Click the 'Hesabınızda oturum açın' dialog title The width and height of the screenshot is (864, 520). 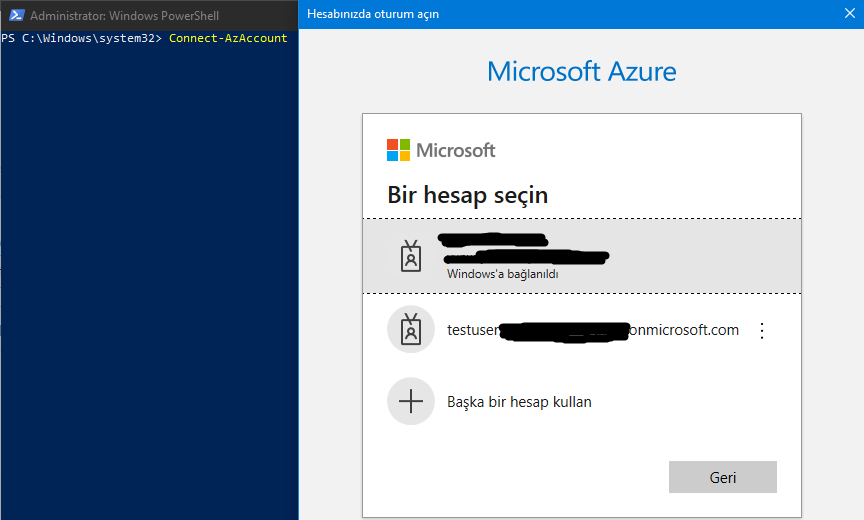(x=373, y=14)
